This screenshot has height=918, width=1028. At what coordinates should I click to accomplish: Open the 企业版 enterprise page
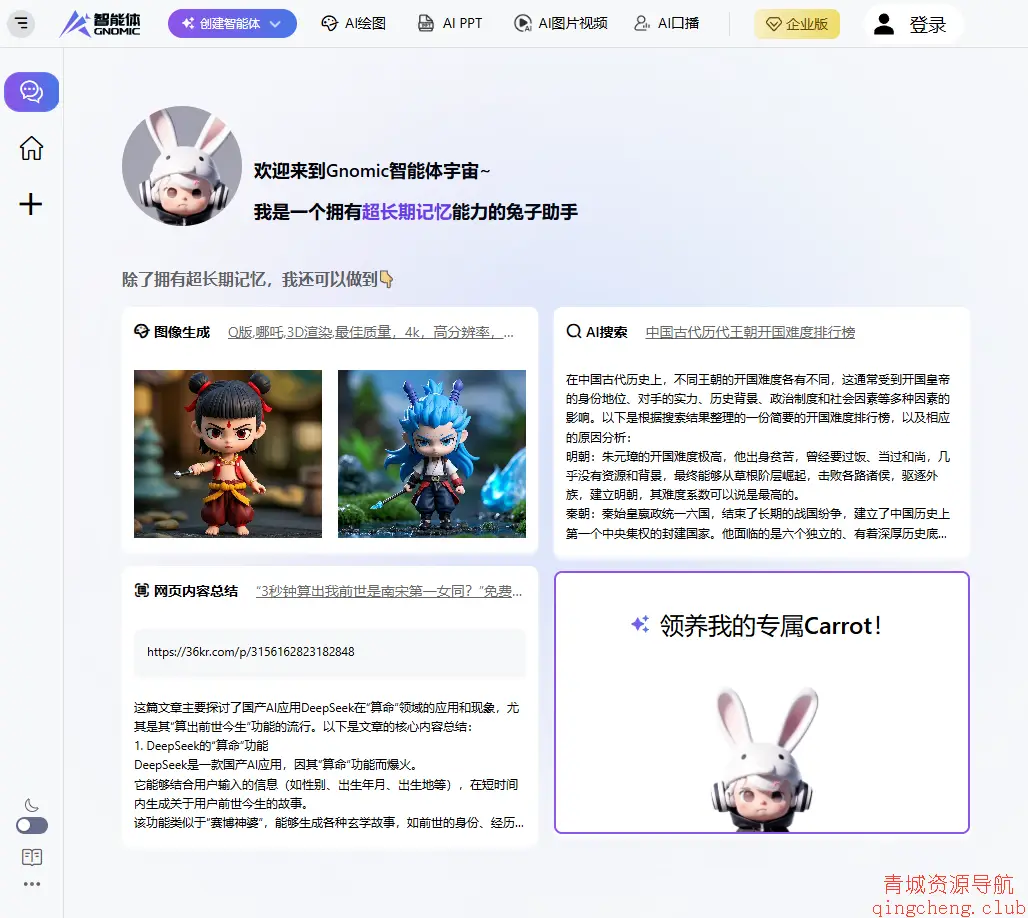click(797, 24)
